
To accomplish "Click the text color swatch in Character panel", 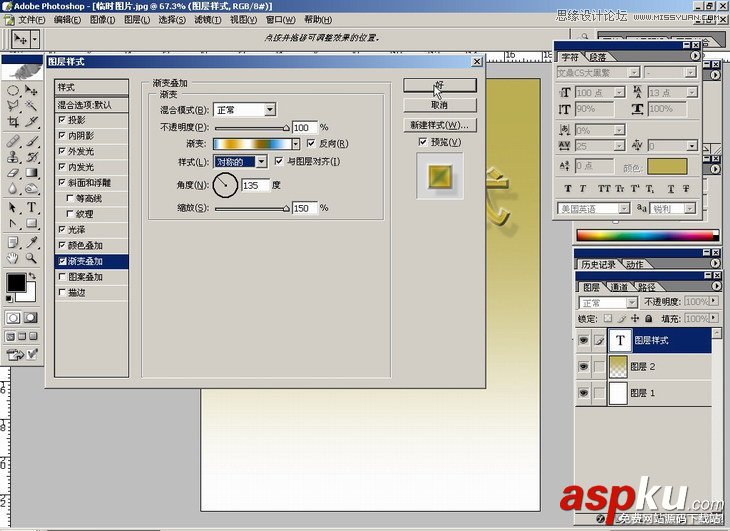I will (667, 167).
